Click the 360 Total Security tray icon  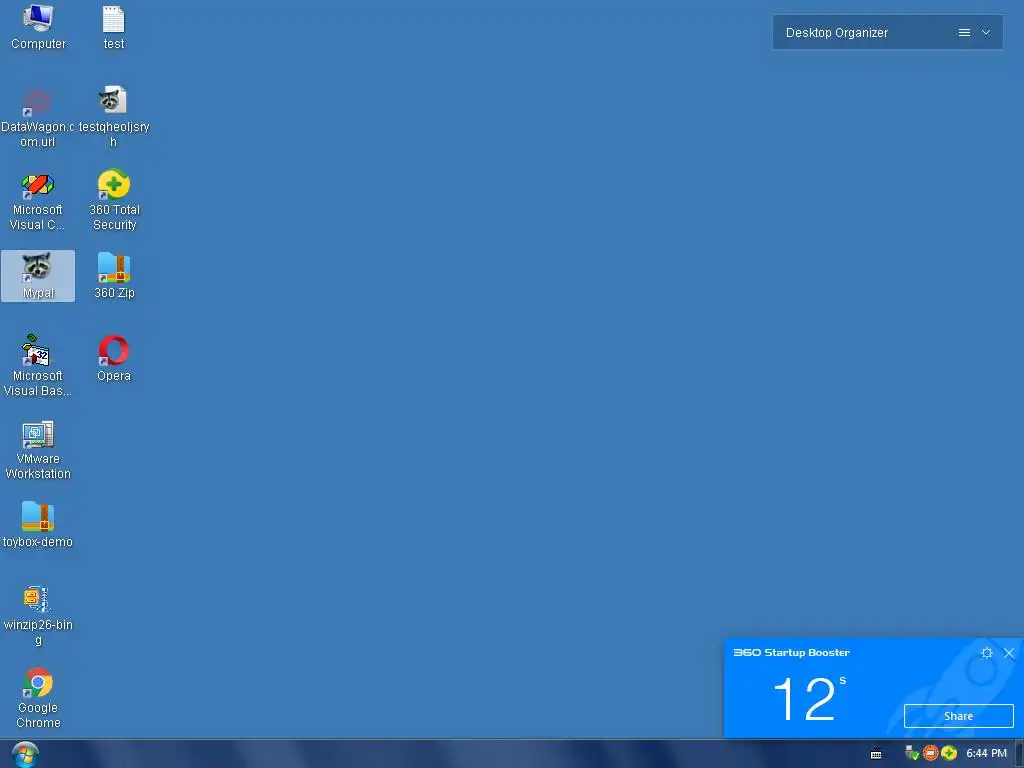(949, 753)
